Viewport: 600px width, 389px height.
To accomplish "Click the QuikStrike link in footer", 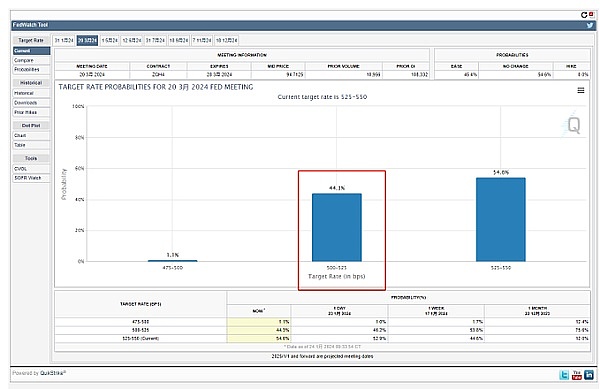I will click(x=53, y=373).
